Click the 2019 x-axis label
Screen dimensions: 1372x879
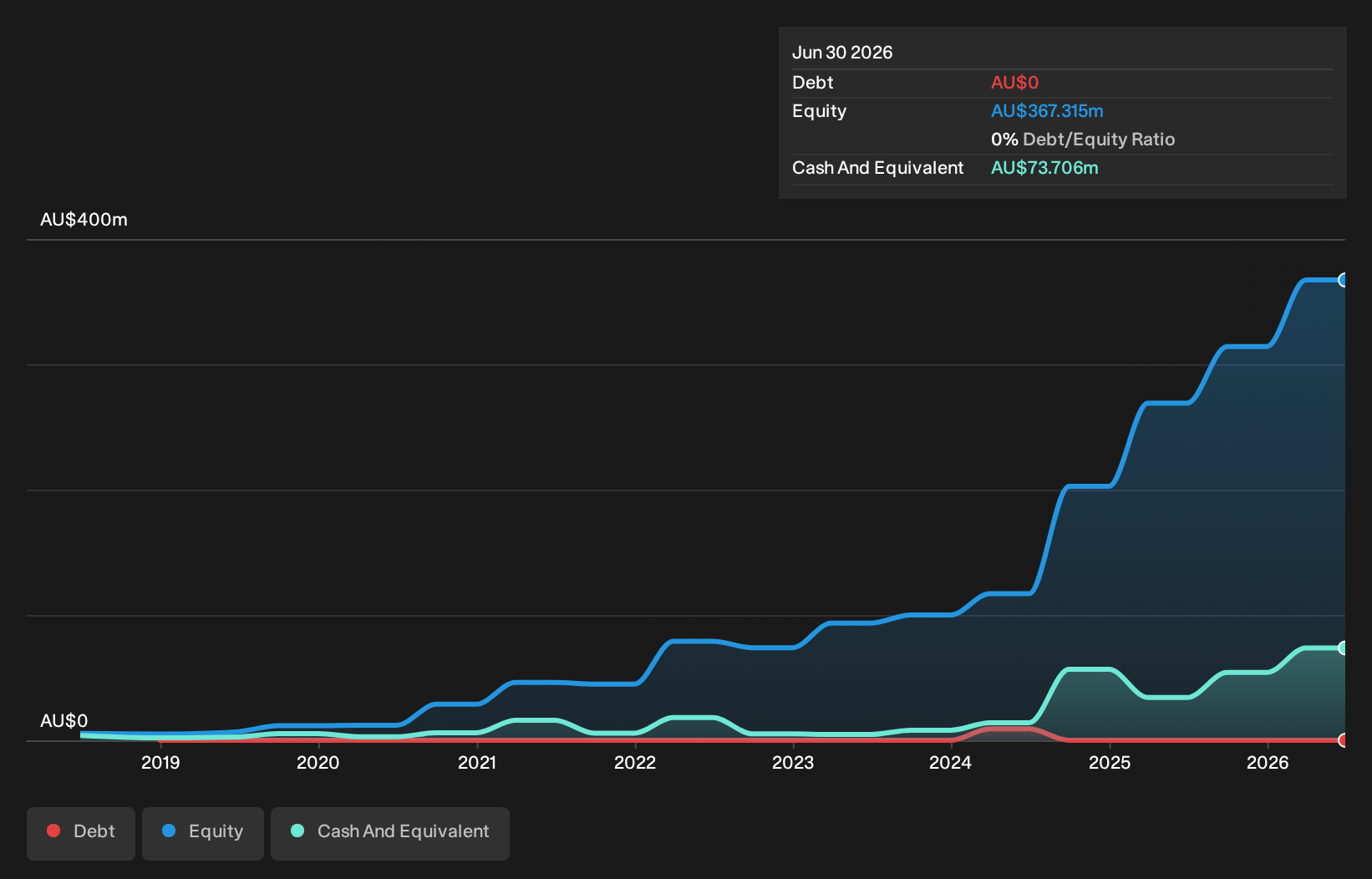coord(160,762)
